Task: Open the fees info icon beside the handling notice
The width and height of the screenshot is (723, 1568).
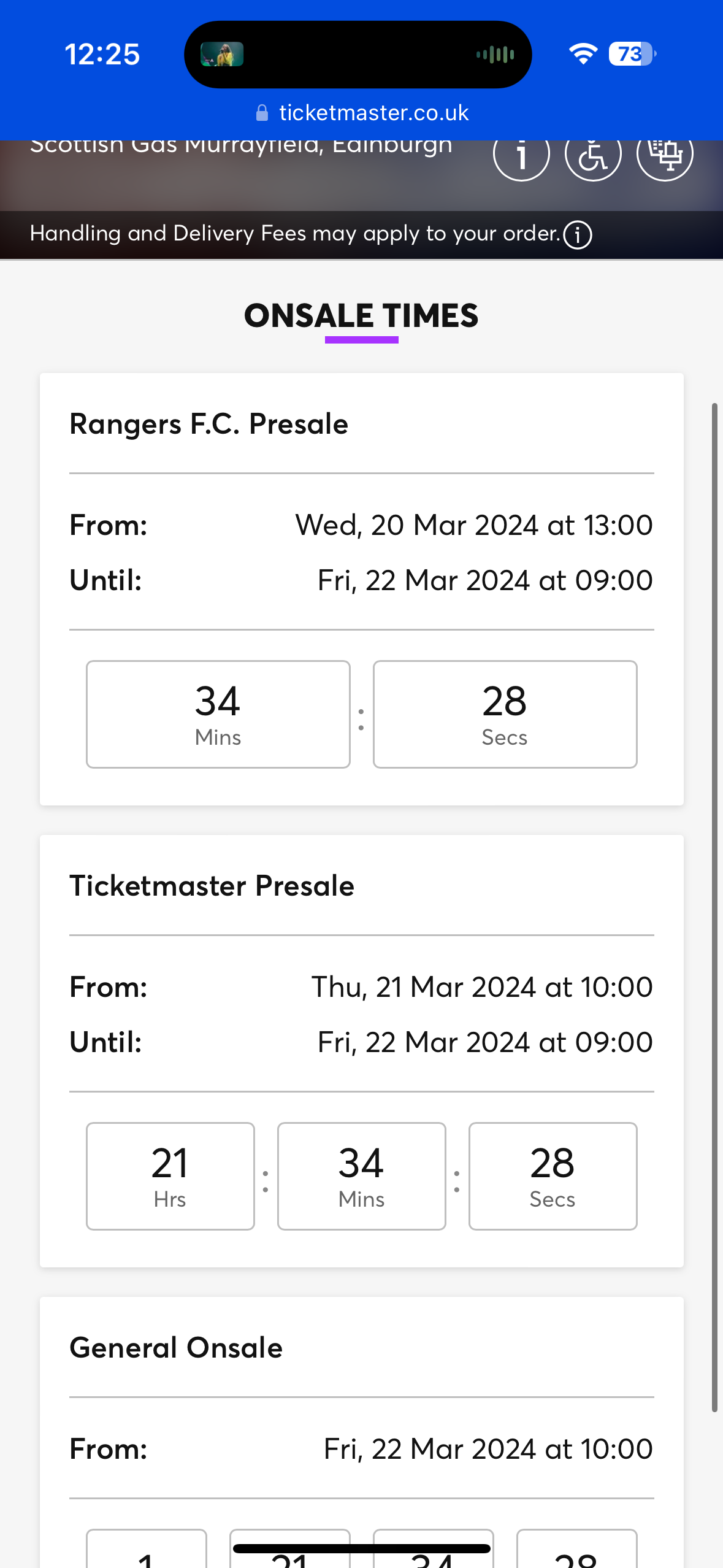Action: 578,235
